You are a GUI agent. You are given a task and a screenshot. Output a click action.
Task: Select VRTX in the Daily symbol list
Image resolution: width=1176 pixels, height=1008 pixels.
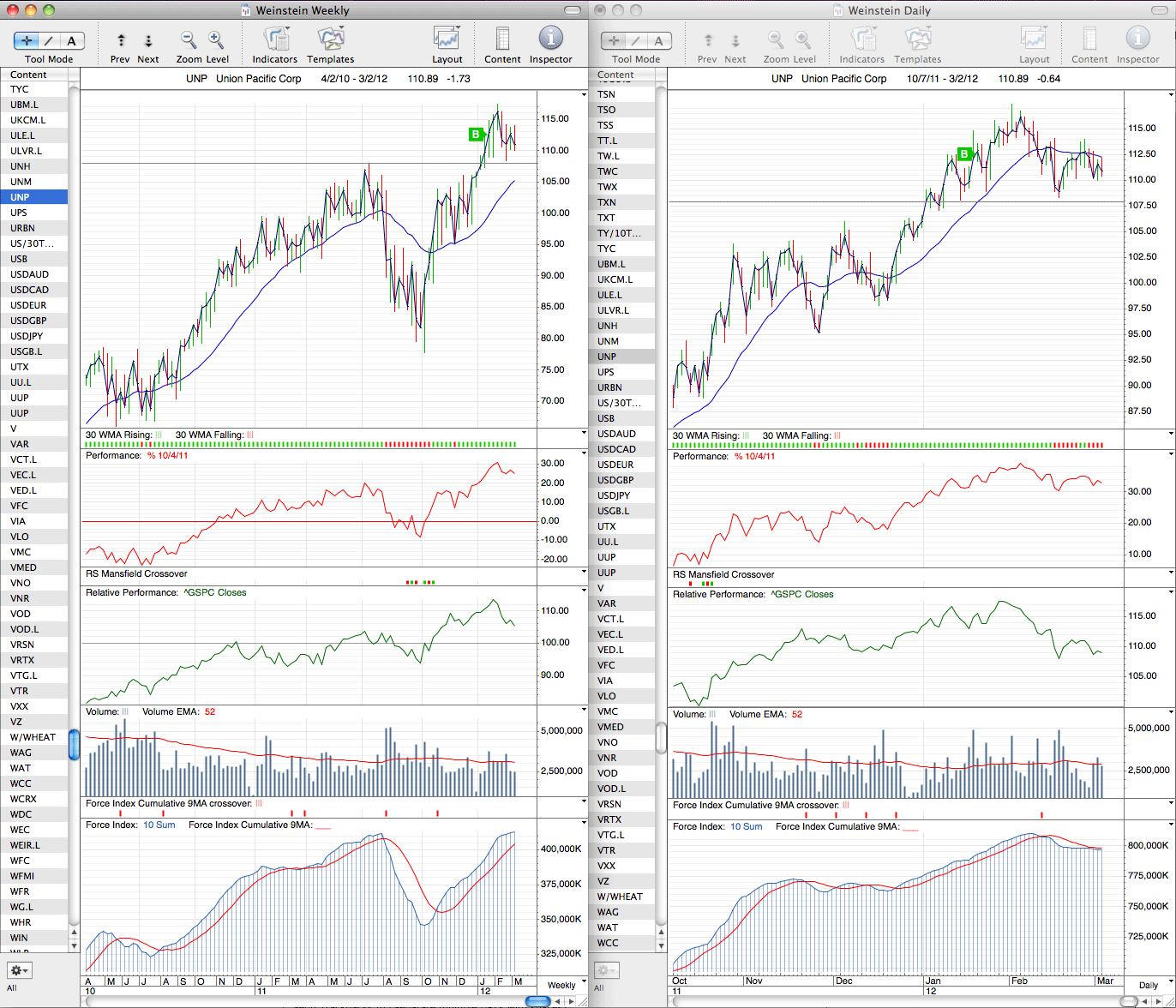click(x=621, y=819)
